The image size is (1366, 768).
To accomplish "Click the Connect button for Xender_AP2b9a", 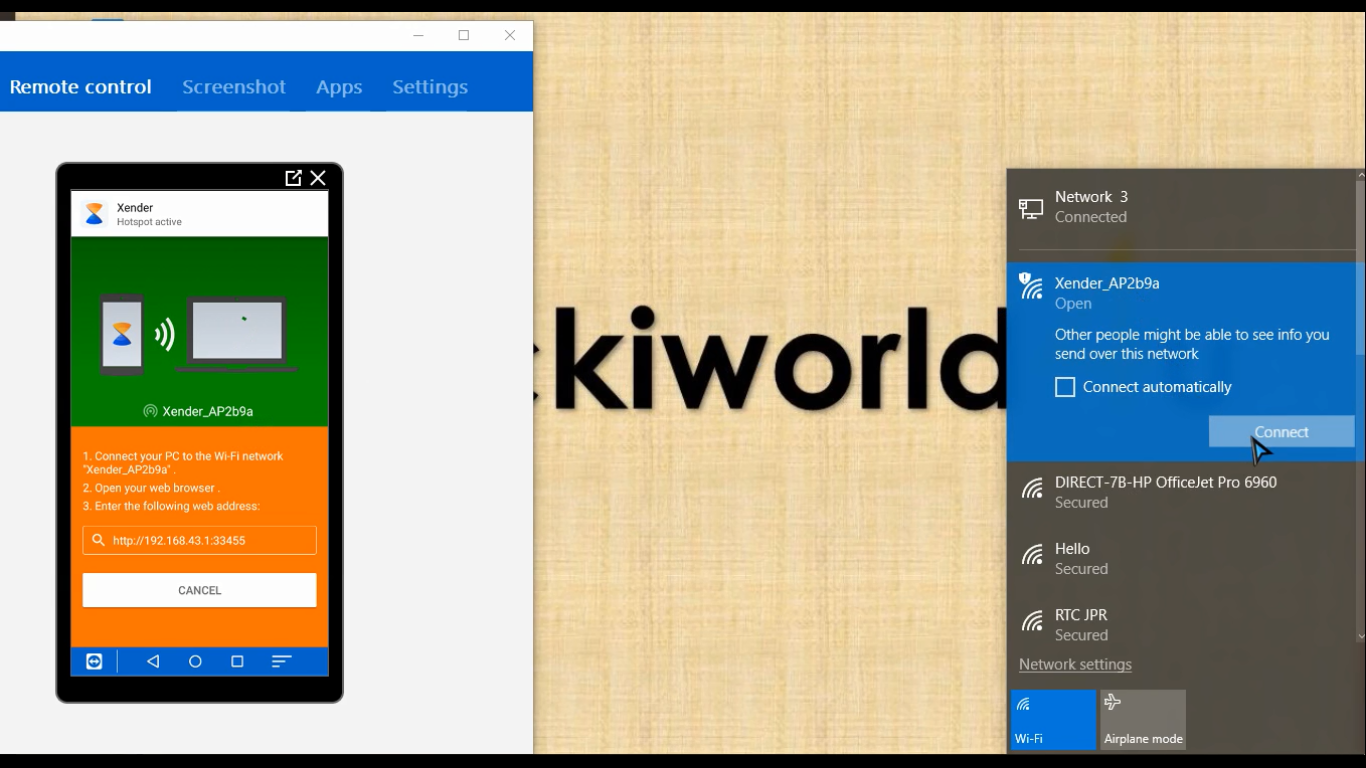I will point(1281,432).
